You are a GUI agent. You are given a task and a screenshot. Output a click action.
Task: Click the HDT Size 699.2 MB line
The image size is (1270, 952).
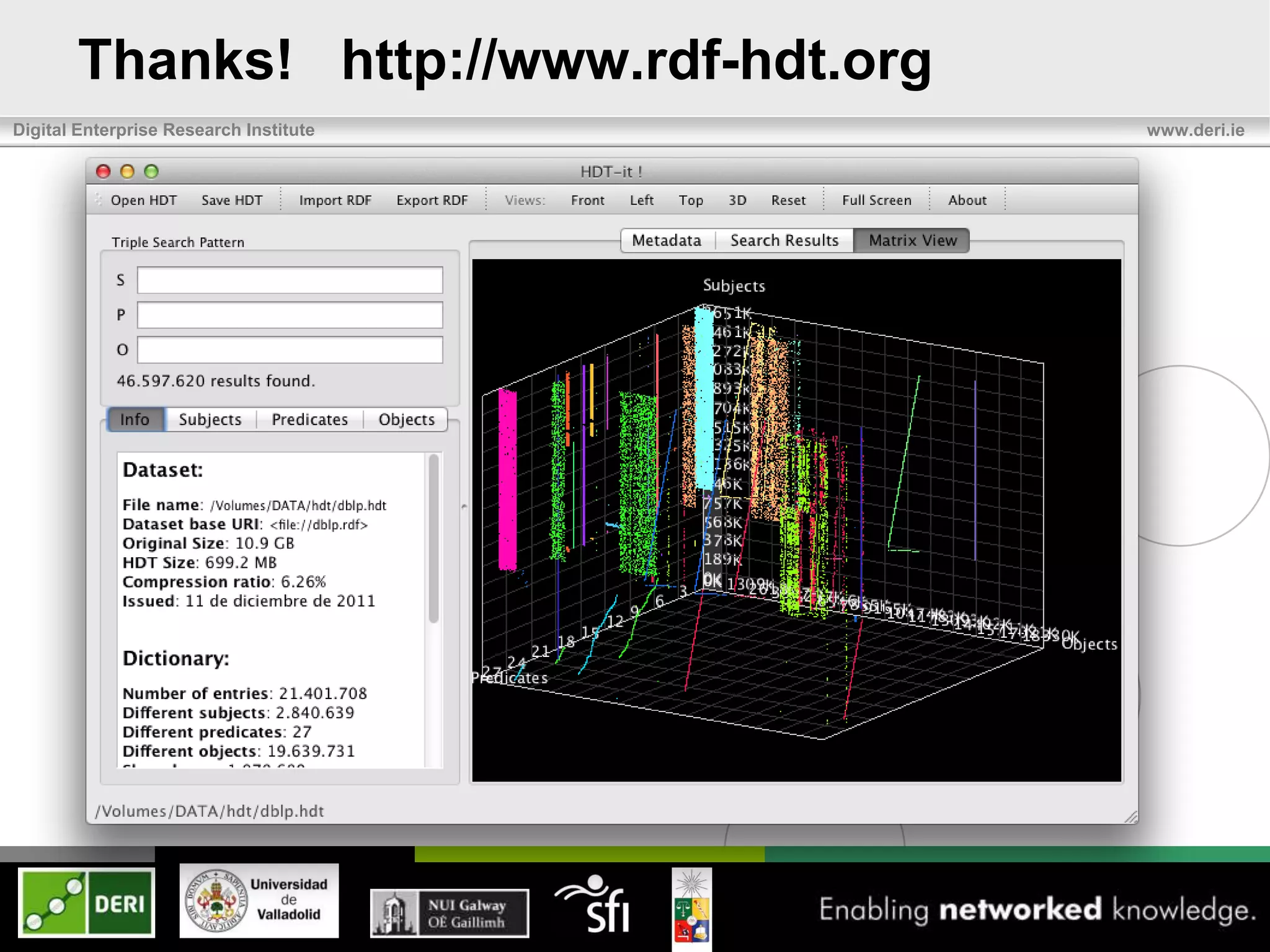click(200, 563)
